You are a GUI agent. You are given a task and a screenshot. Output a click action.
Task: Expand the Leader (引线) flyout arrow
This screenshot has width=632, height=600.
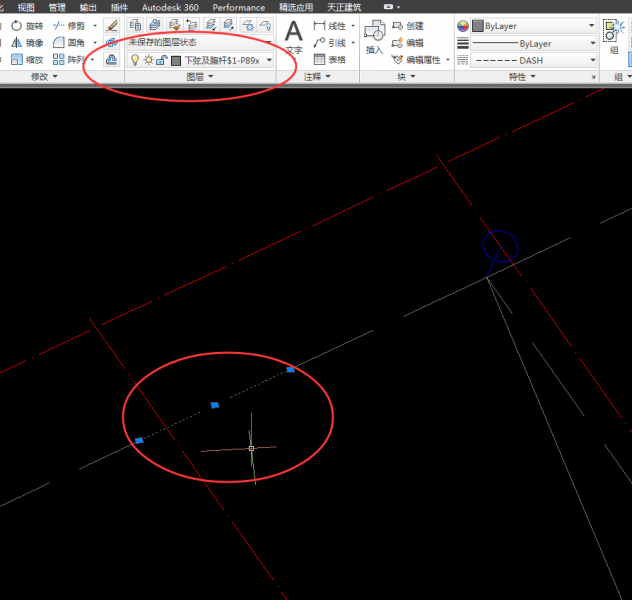coord(353,43)
